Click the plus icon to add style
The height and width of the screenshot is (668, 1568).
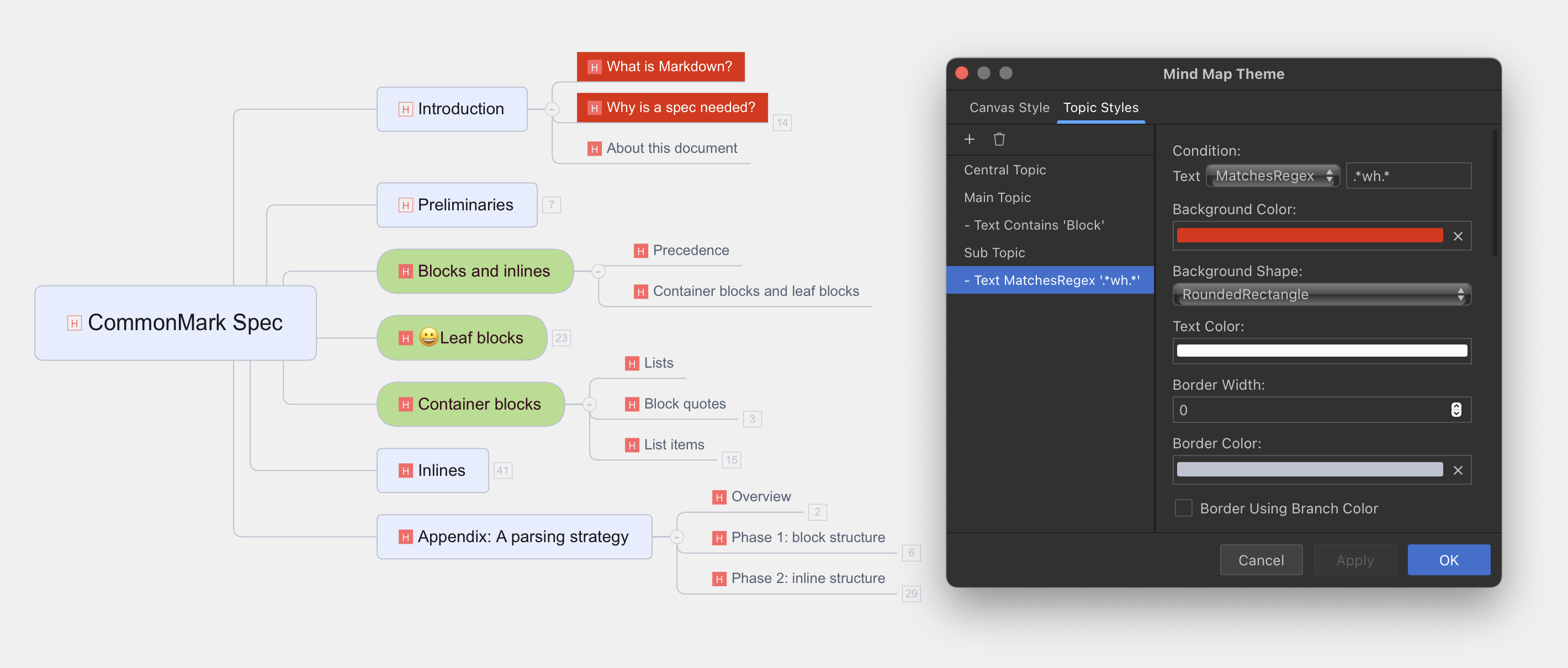click(969, 139)
